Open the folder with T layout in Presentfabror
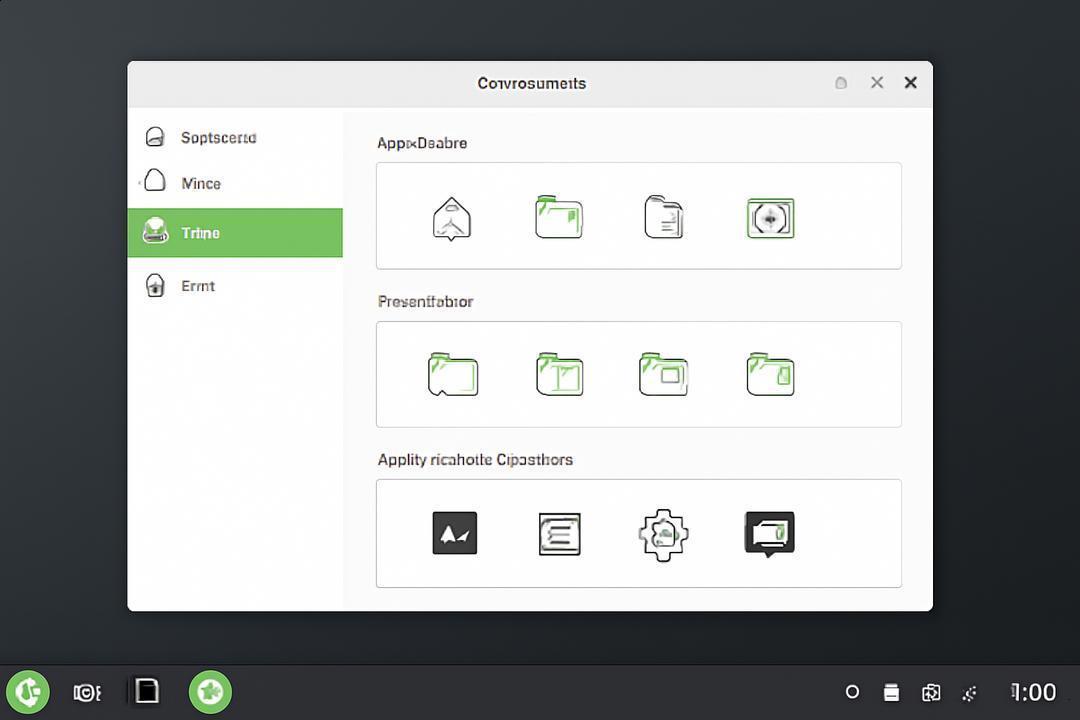This screenshot has width=1080, height=720. click(559, 374)
